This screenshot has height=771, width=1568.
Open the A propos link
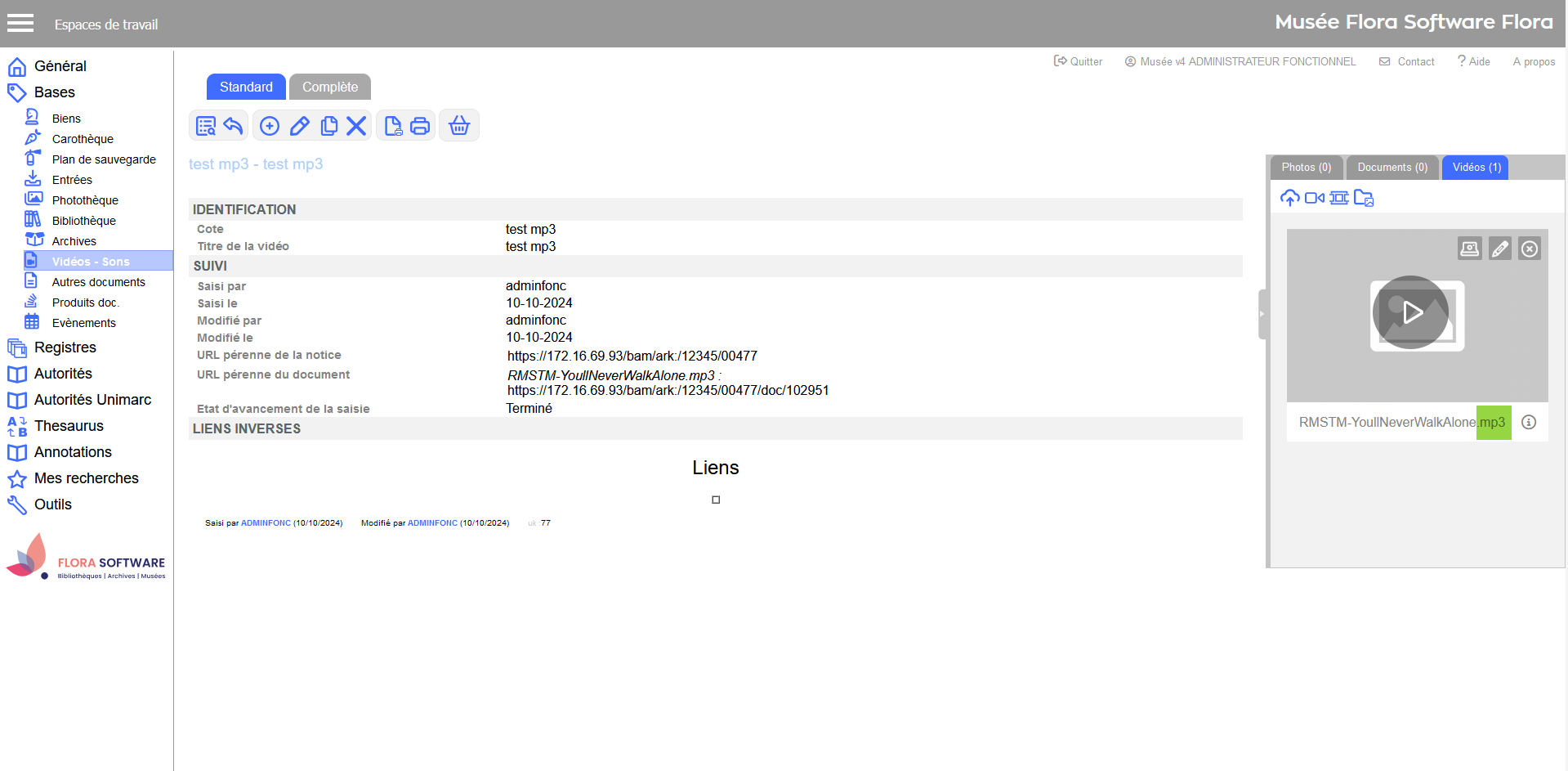pyautogui.click(x=1534, y=61)
